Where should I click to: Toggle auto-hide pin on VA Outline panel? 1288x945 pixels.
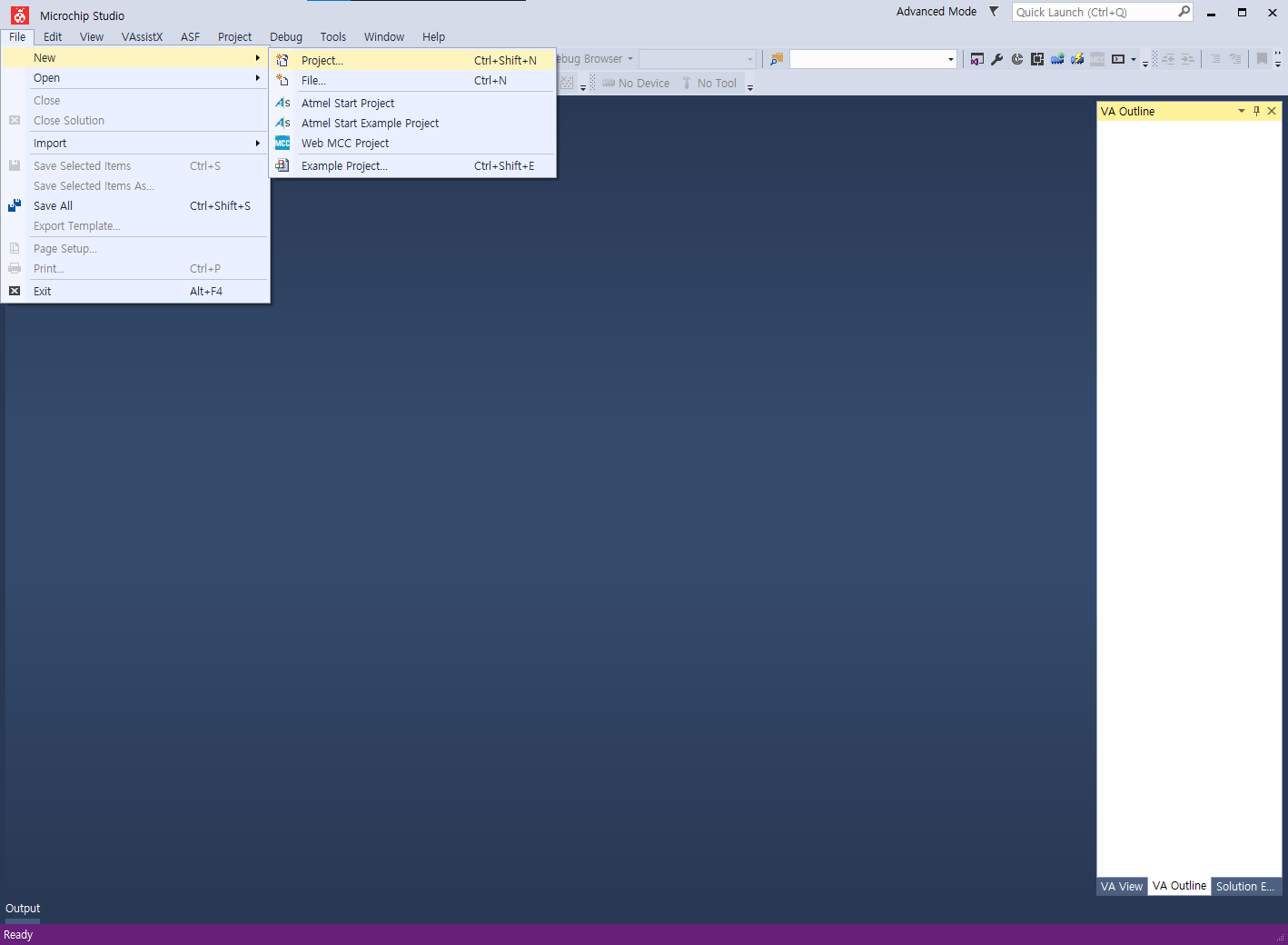pyautogui.click(x=1256, y=111)
